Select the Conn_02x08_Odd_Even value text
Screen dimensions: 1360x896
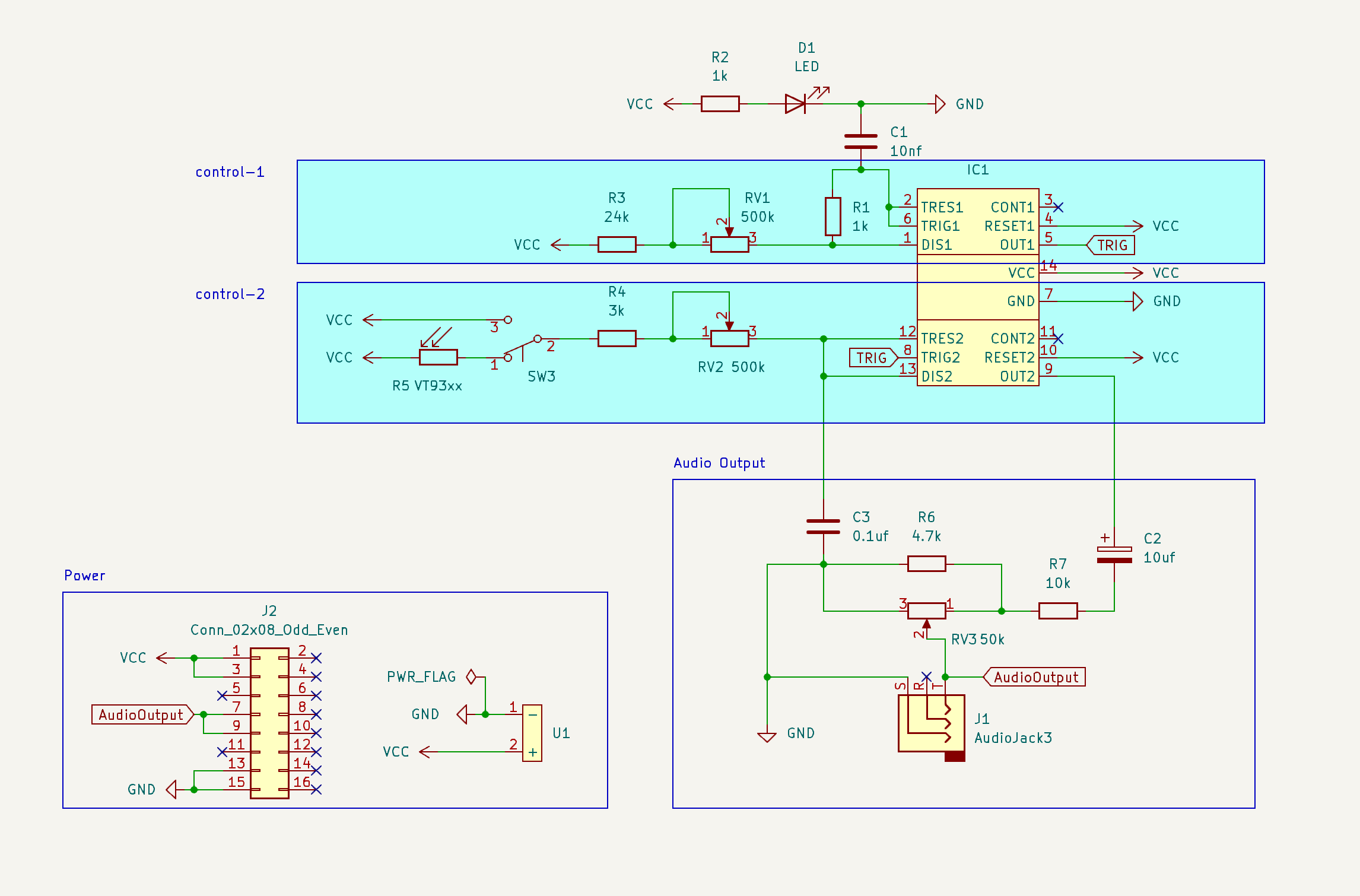[x=269, y=630]
